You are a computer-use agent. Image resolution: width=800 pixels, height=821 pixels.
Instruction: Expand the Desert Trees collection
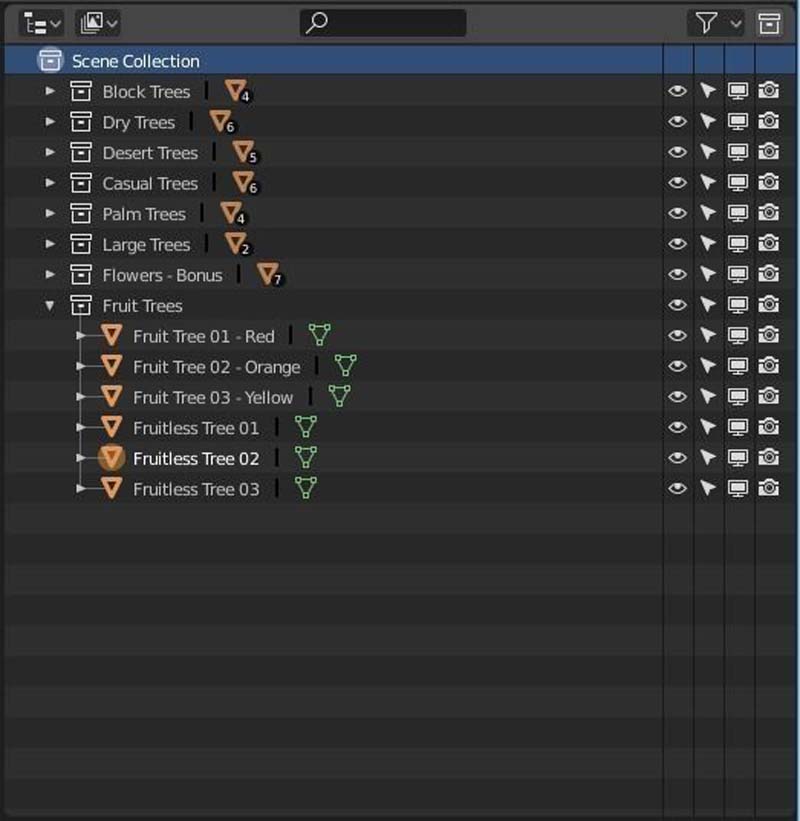click(x=51, y=153)
